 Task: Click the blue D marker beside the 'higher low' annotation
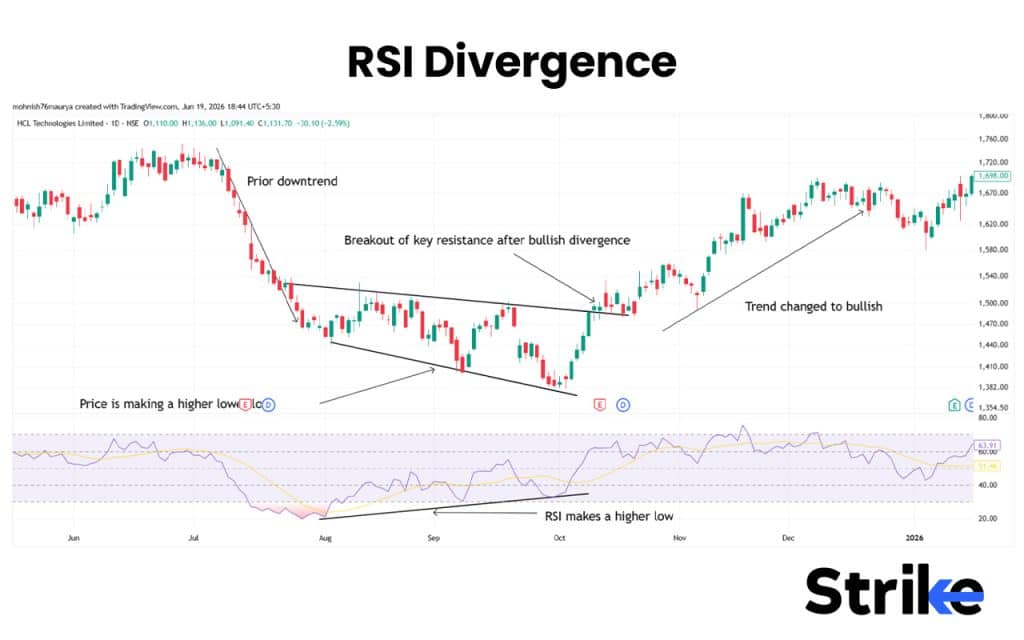(268, 404)
